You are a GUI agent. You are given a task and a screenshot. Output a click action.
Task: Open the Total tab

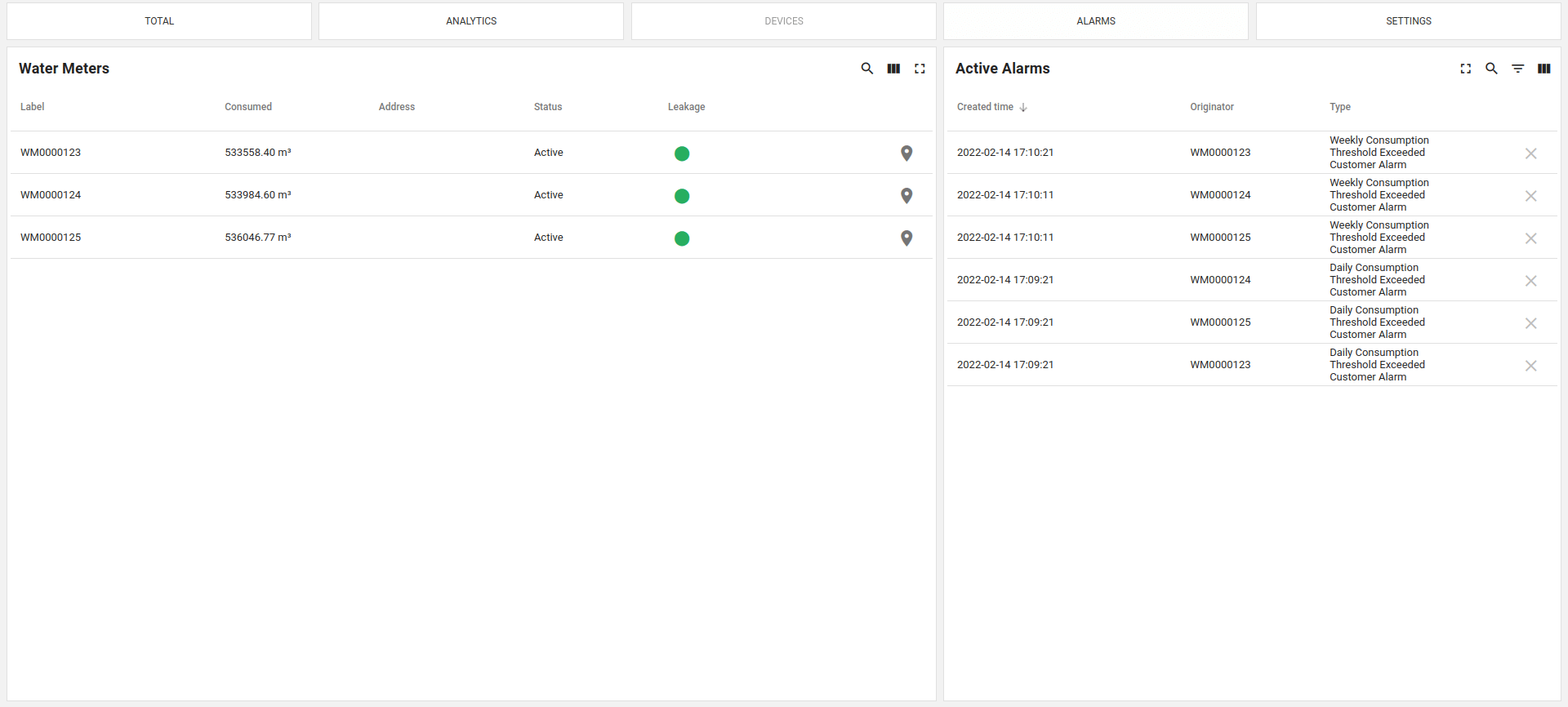(159, 21)
